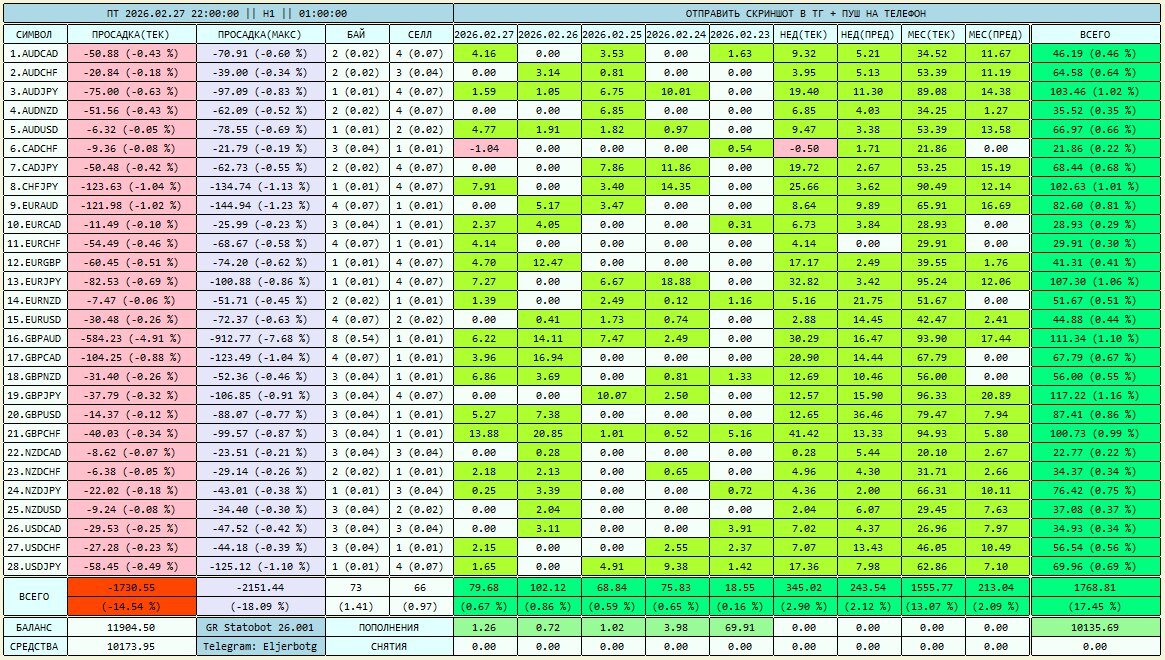Select the 3.AUDJPY symbol row
Image resolution: width=1165 pixels, height=660 pixels.
click(x=35, y=91)
